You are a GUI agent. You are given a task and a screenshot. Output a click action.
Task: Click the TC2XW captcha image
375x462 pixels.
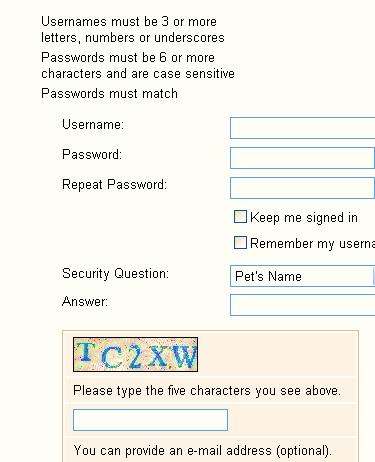click(135, 354)
